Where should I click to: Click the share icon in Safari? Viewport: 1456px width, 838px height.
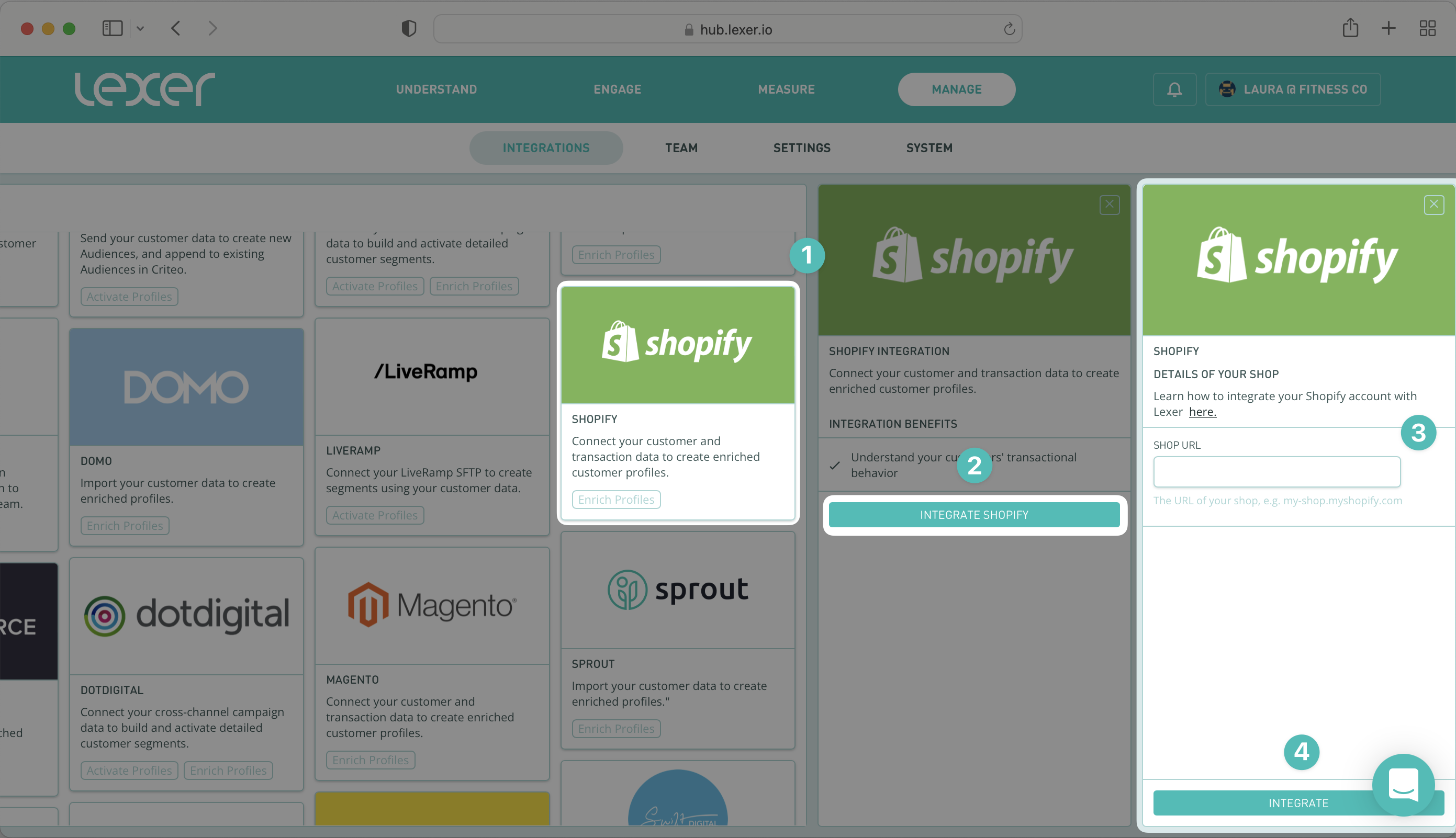tap(1350, 28)
